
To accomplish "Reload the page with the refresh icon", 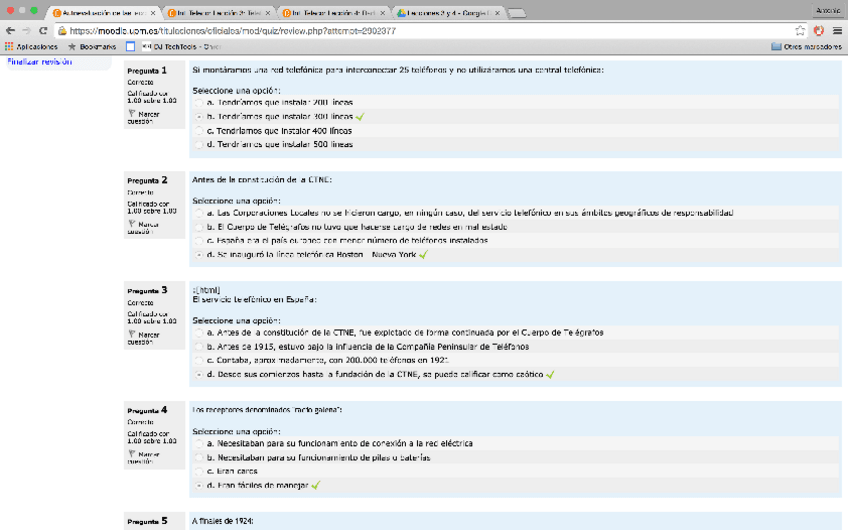I will 43,31.
